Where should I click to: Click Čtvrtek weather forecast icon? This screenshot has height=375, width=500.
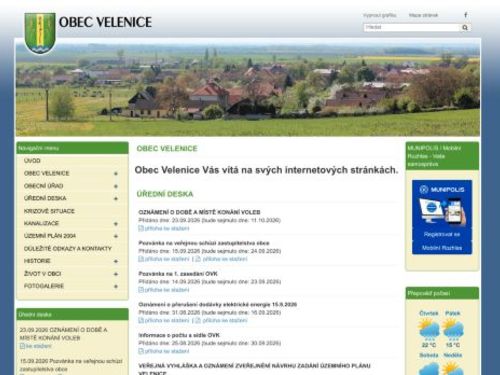[x=429, y=330]
